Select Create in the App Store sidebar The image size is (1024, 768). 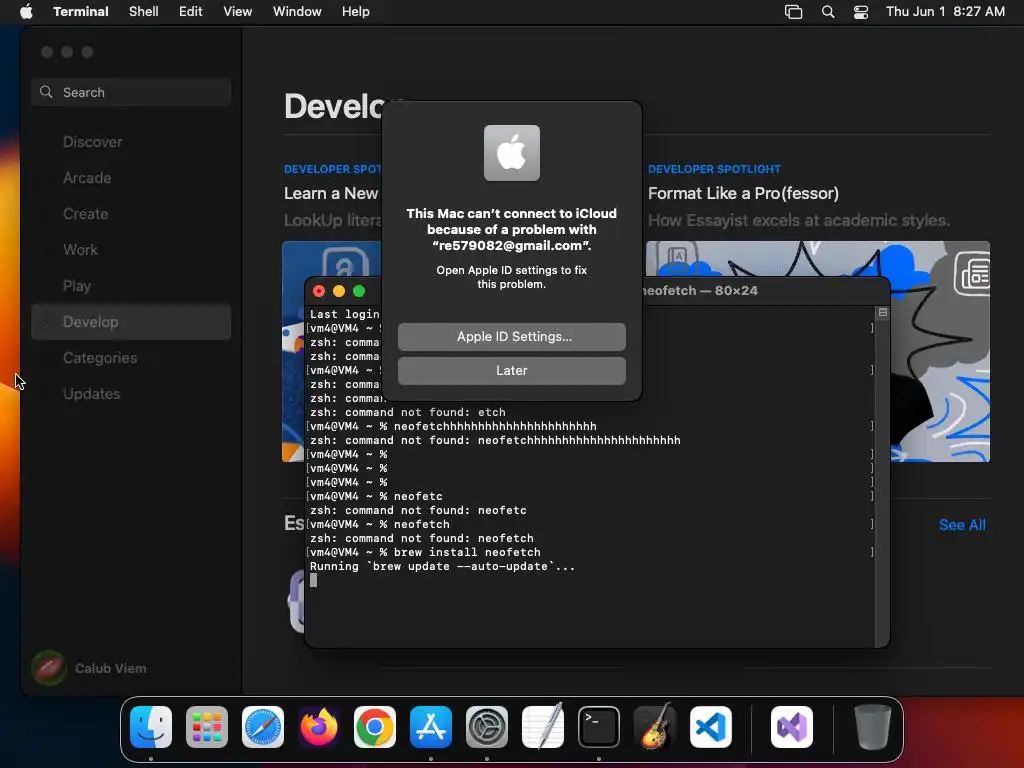click(131, 214)
